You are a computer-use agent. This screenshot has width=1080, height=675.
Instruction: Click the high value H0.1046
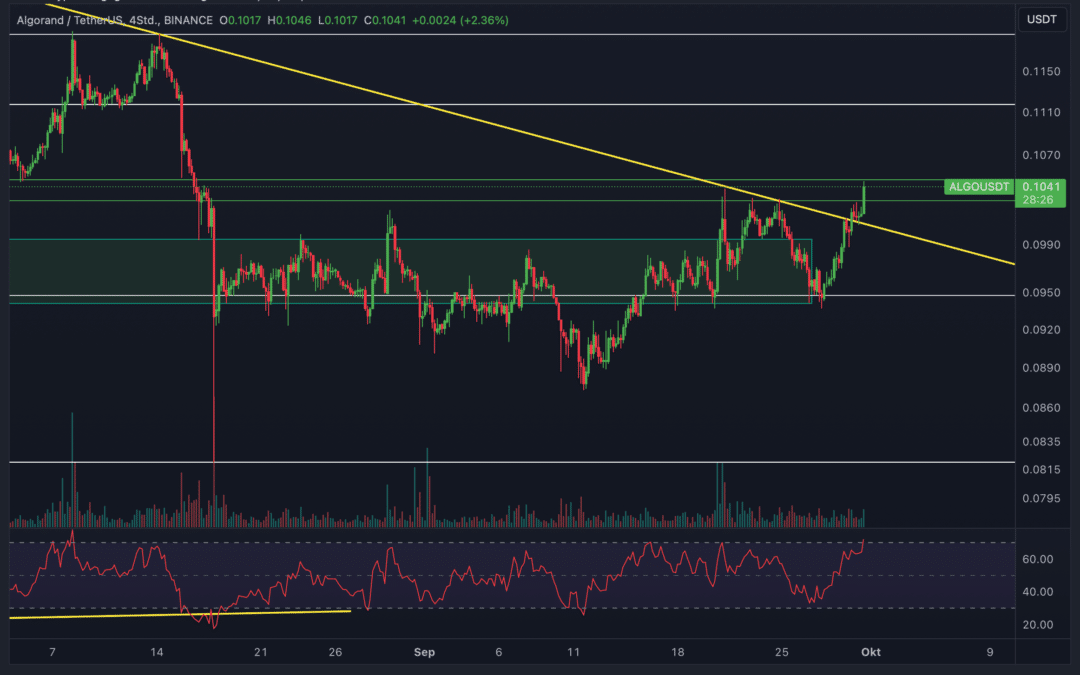pyautogui.click(x=289, y=21)
